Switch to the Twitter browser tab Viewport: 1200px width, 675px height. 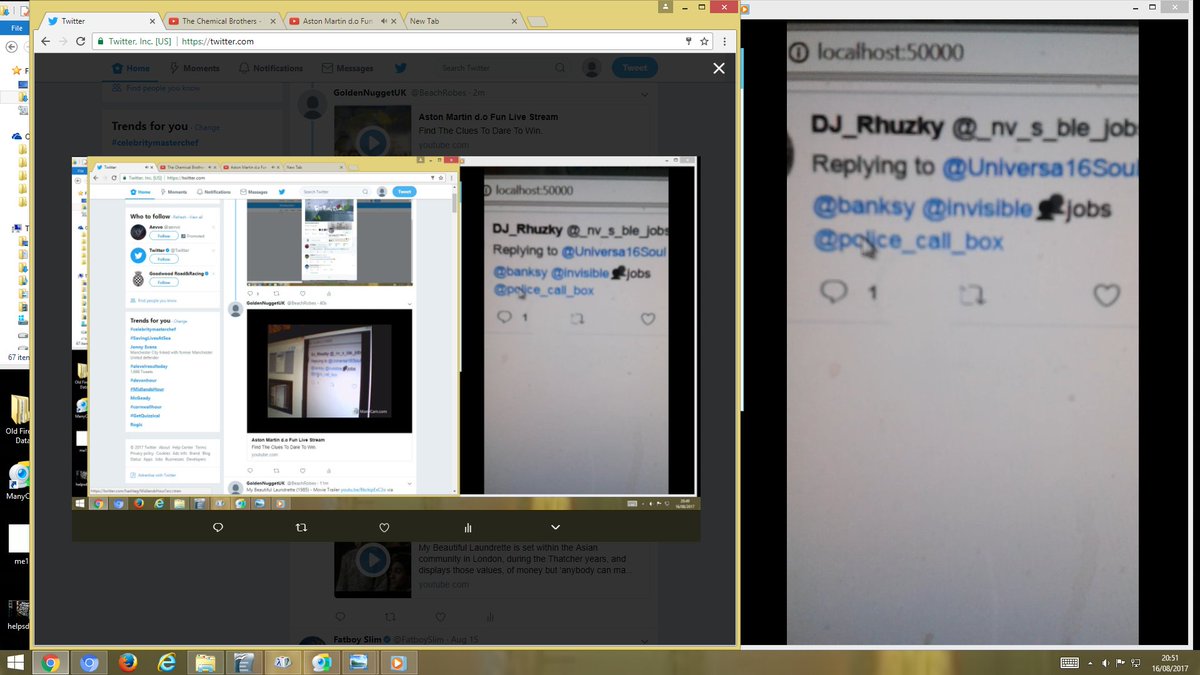coord(95,20)
